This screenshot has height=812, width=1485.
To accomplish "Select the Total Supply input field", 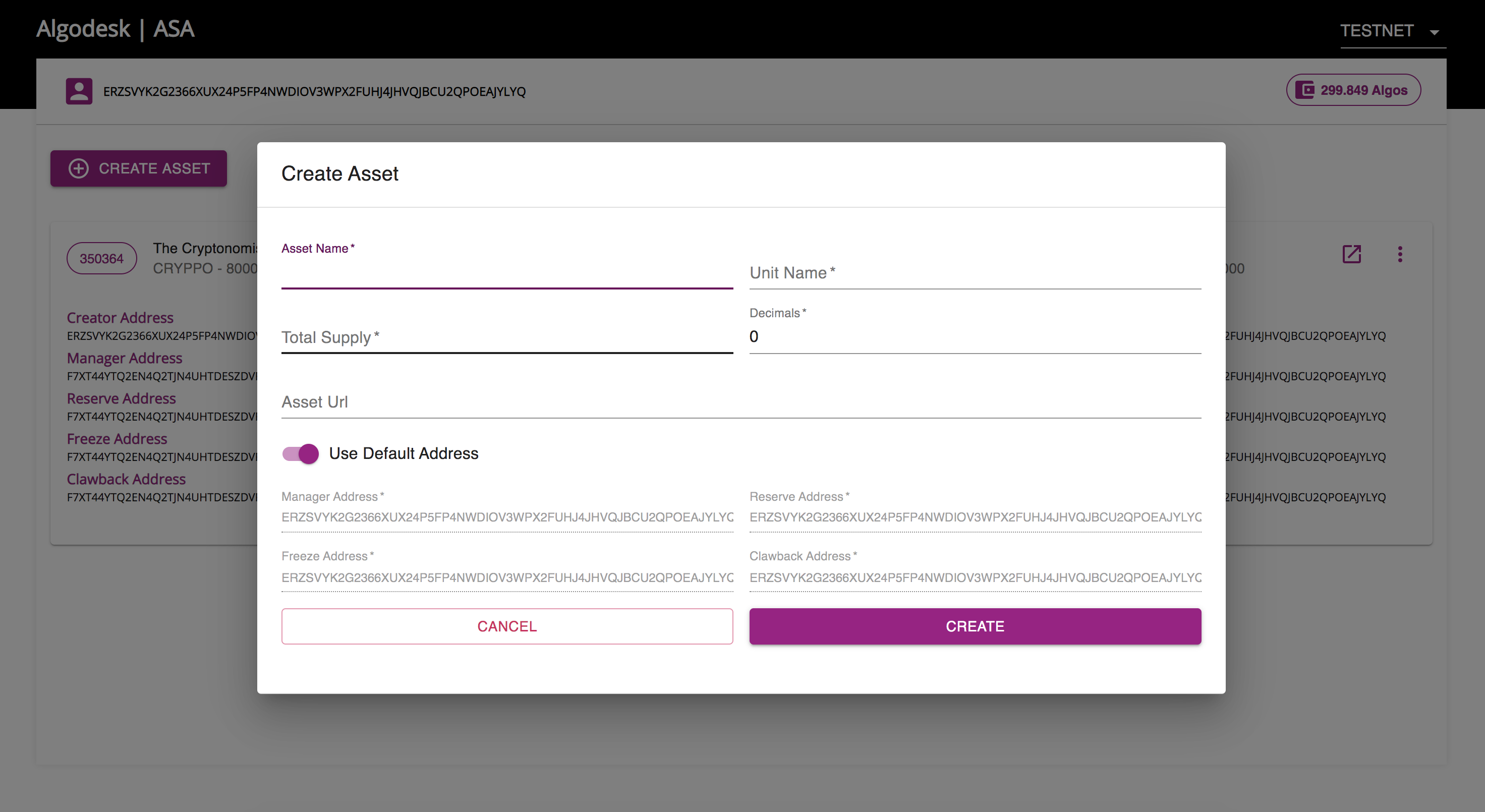I will pos(507,338).
